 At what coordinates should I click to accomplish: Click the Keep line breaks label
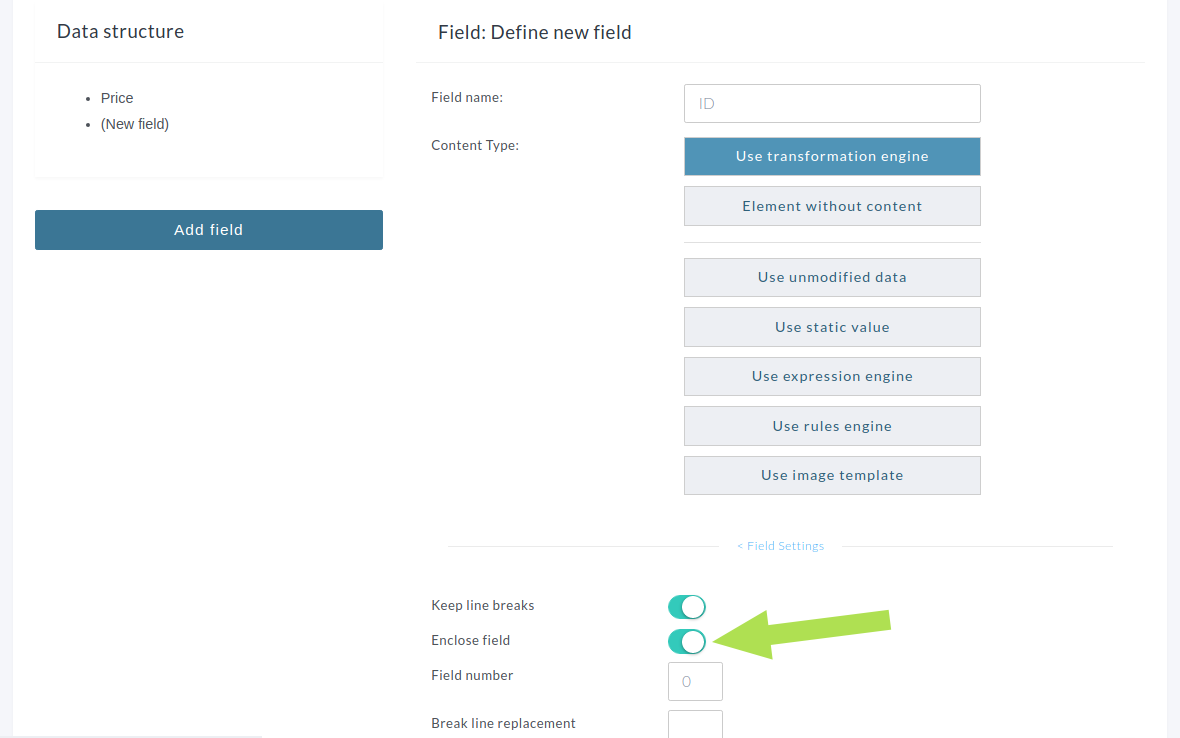pyautogui.click(x=482, y=606)
